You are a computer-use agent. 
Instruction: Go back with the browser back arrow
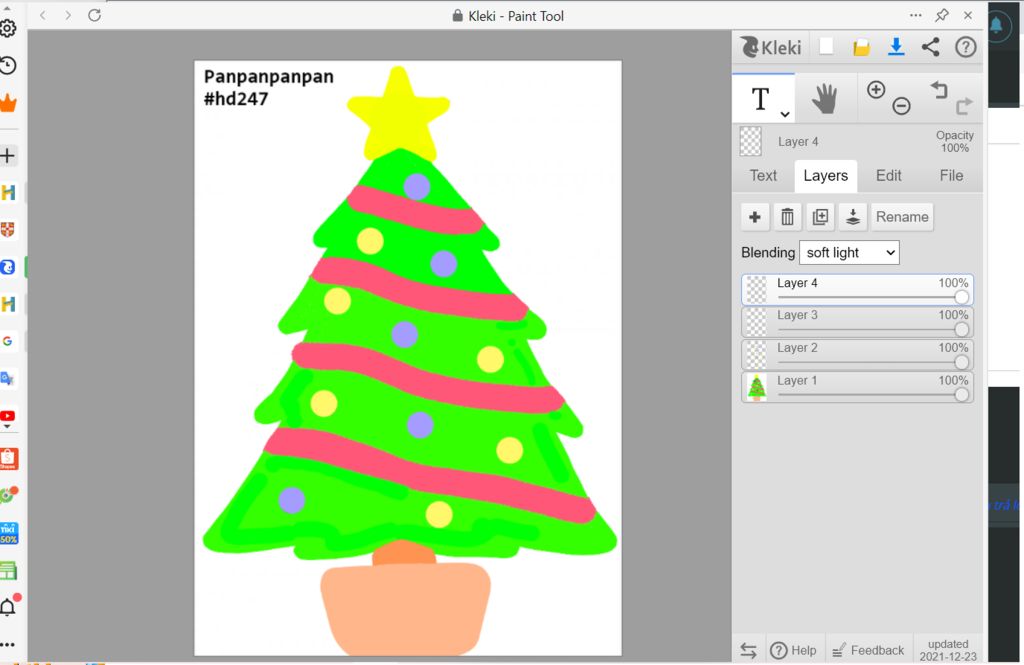[x=43, y=15]
